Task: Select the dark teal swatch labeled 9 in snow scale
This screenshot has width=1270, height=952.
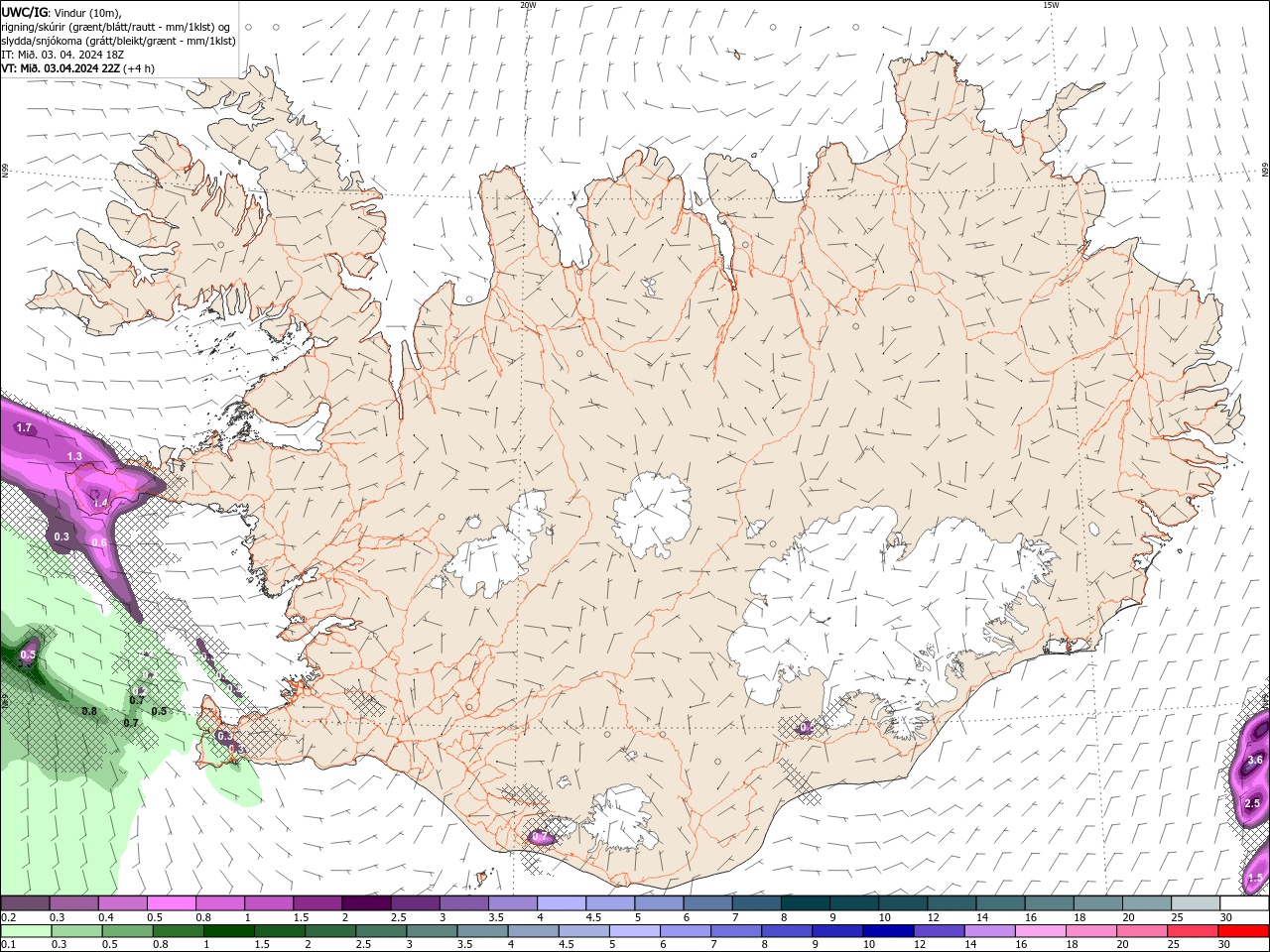Action: click(804, 903)
